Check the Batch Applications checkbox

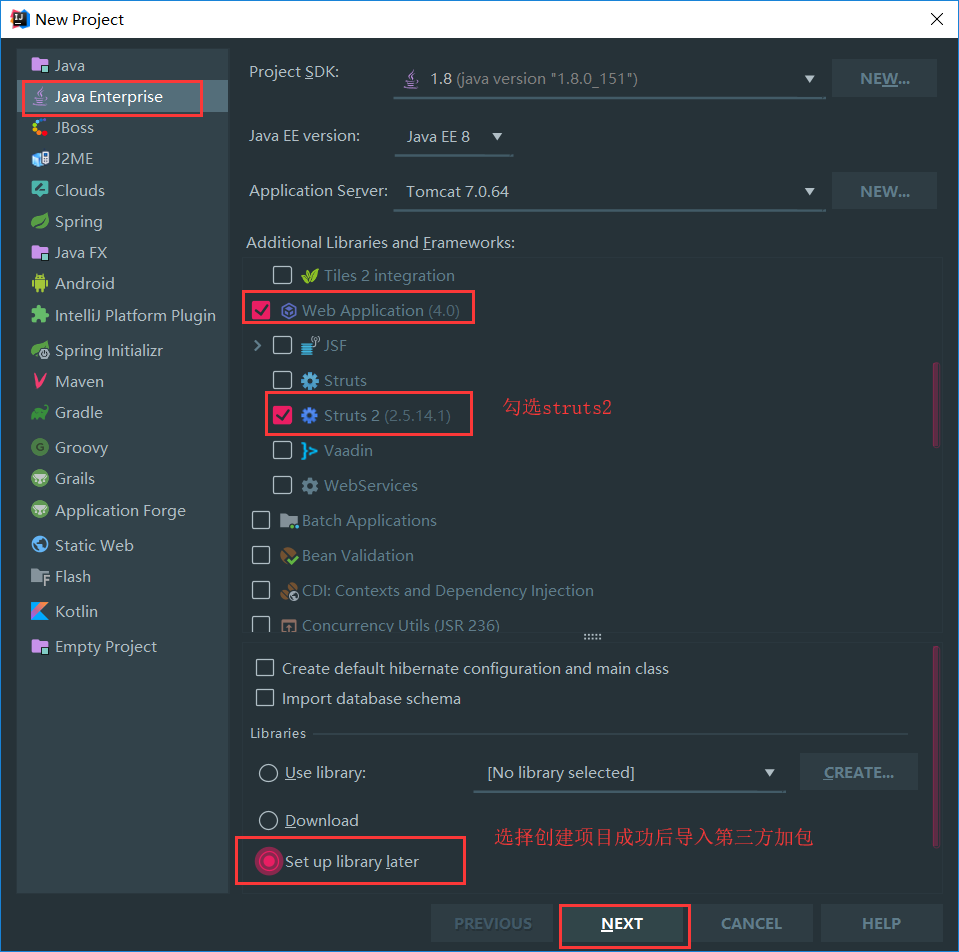click(x=261, y=520)
